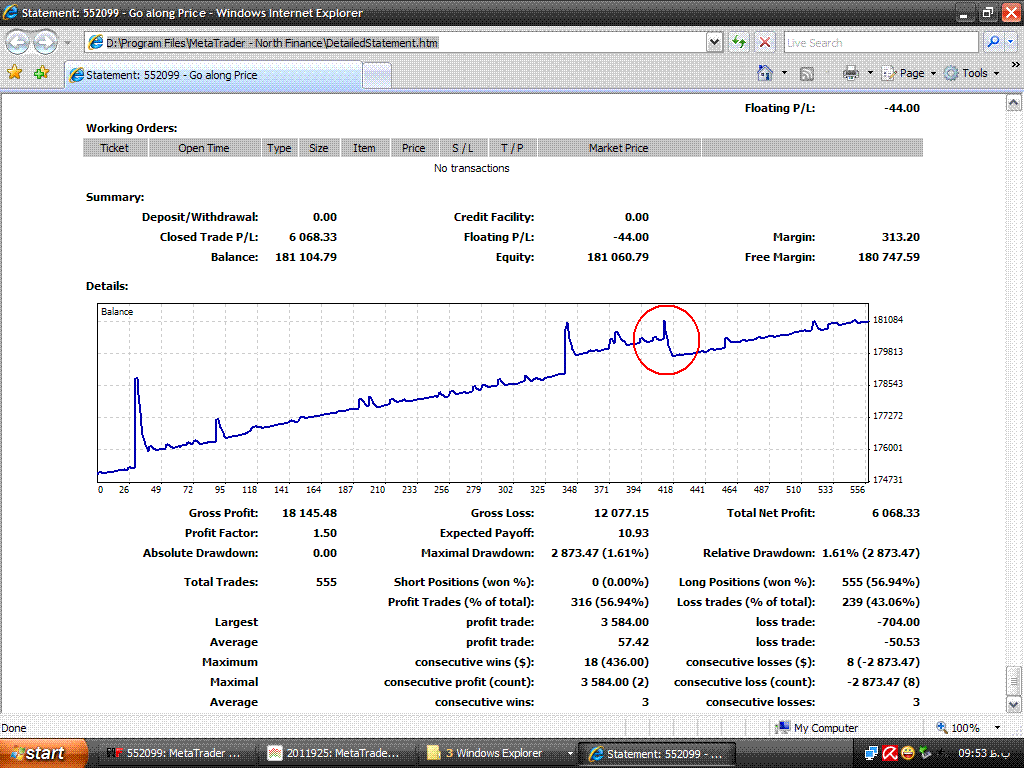
Task: Click Statement: 552099 taskbar button
Action: (658, 754)
